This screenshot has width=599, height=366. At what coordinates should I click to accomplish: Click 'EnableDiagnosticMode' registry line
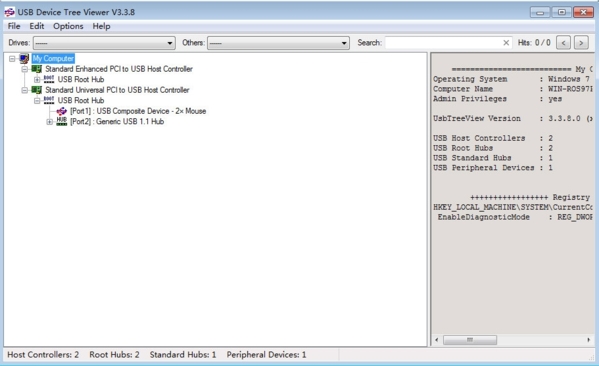(515, 217)
